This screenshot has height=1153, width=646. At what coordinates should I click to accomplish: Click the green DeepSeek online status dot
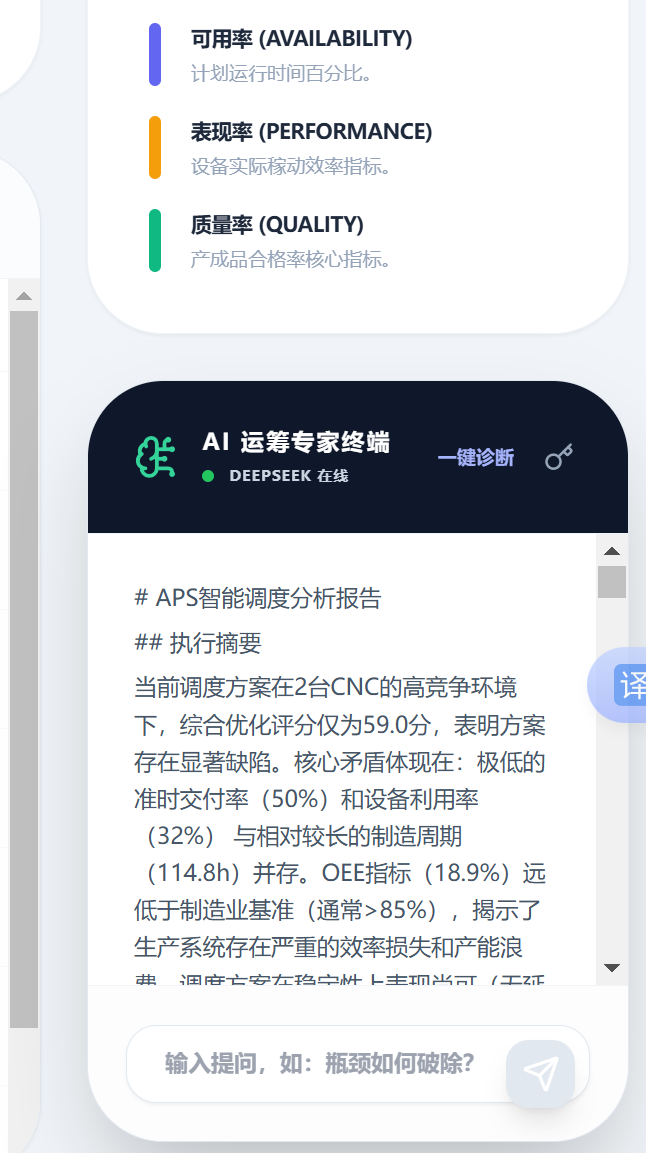pyautogui.click(x=208, y=476)
